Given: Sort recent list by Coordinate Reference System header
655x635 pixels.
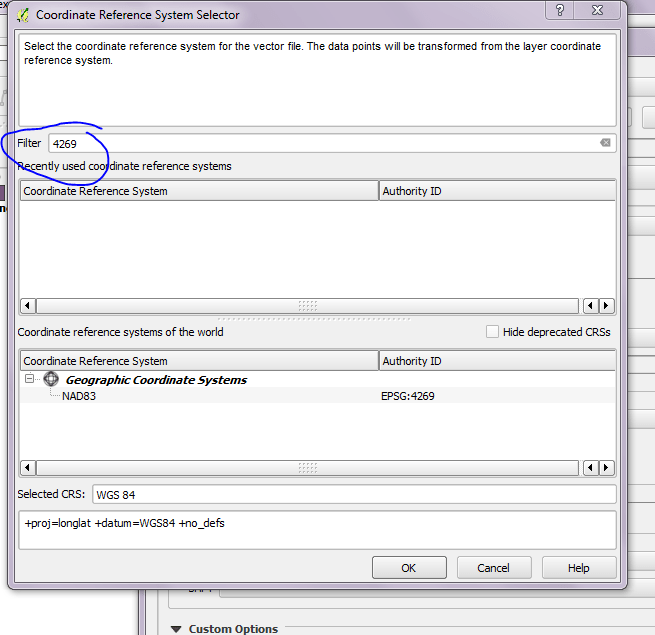Looking at the screenshot, I should pyautogui.click(x=198, y=191).
